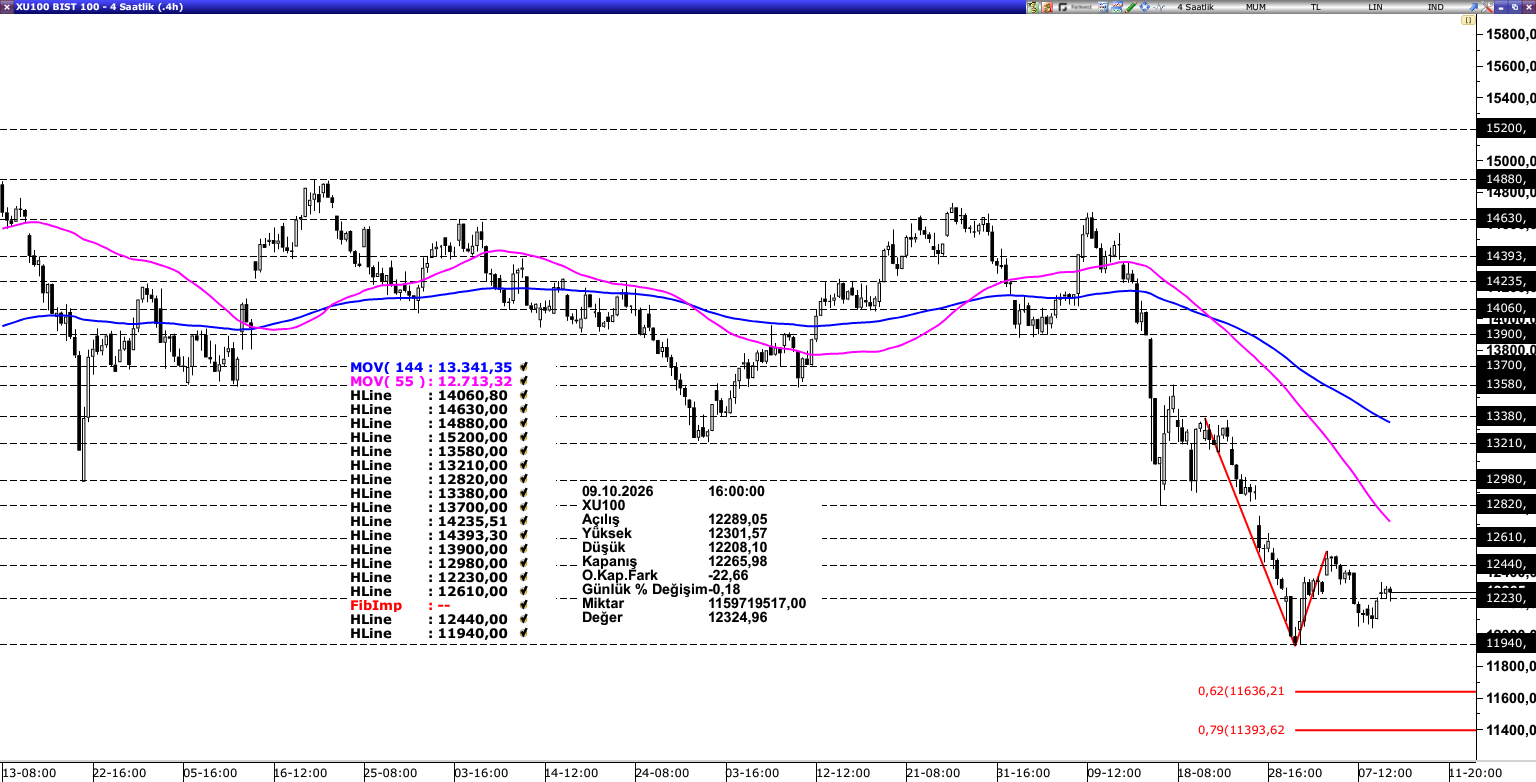
Task: Click the blue four-arrow move icon
Action: [x=1145, y=7]
